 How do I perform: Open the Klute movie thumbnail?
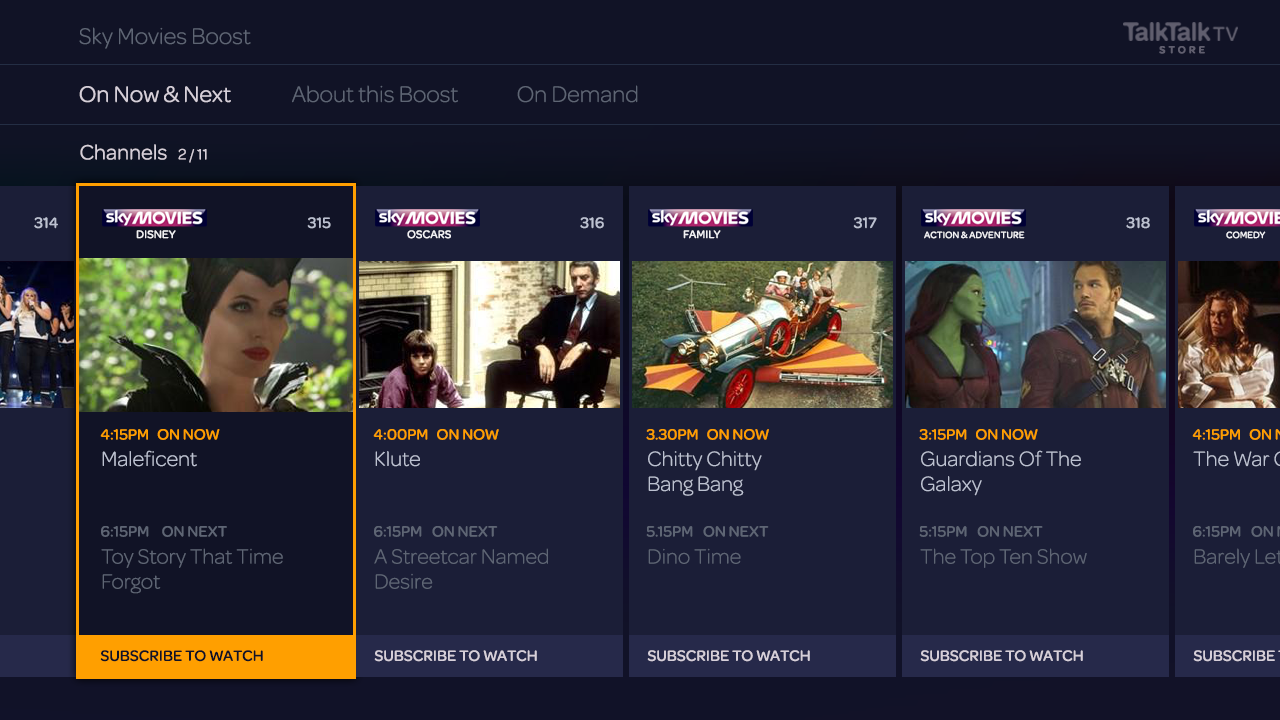(x=490, y=334)
